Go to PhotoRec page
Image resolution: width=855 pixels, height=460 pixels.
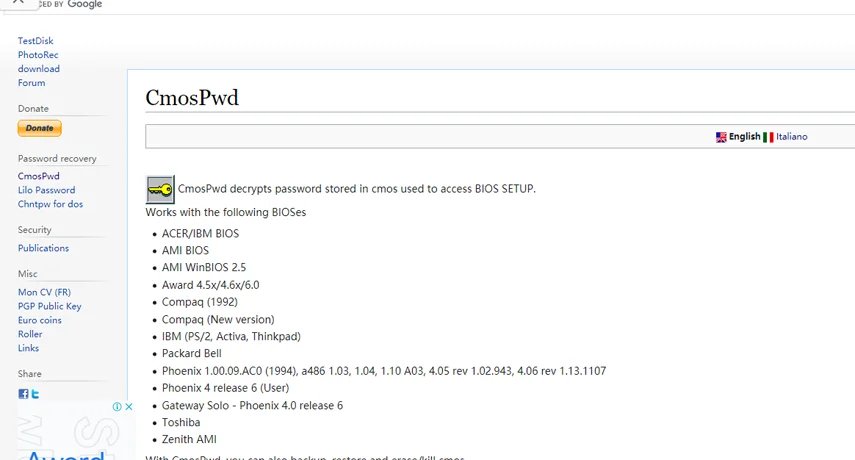pyautogui.click(x=38, y=55)
